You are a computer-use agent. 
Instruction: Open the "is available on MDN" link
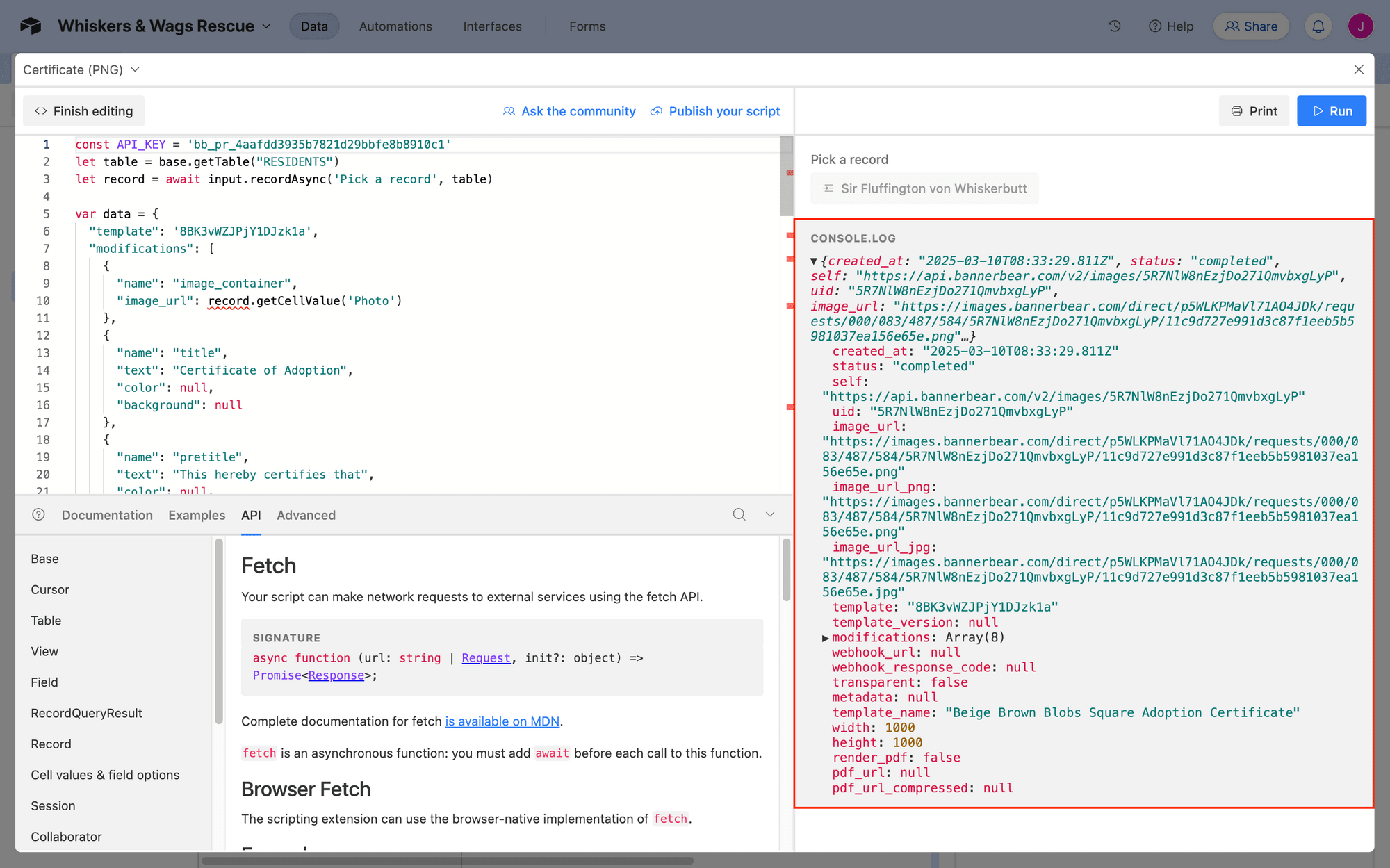(x=502, y=721)
